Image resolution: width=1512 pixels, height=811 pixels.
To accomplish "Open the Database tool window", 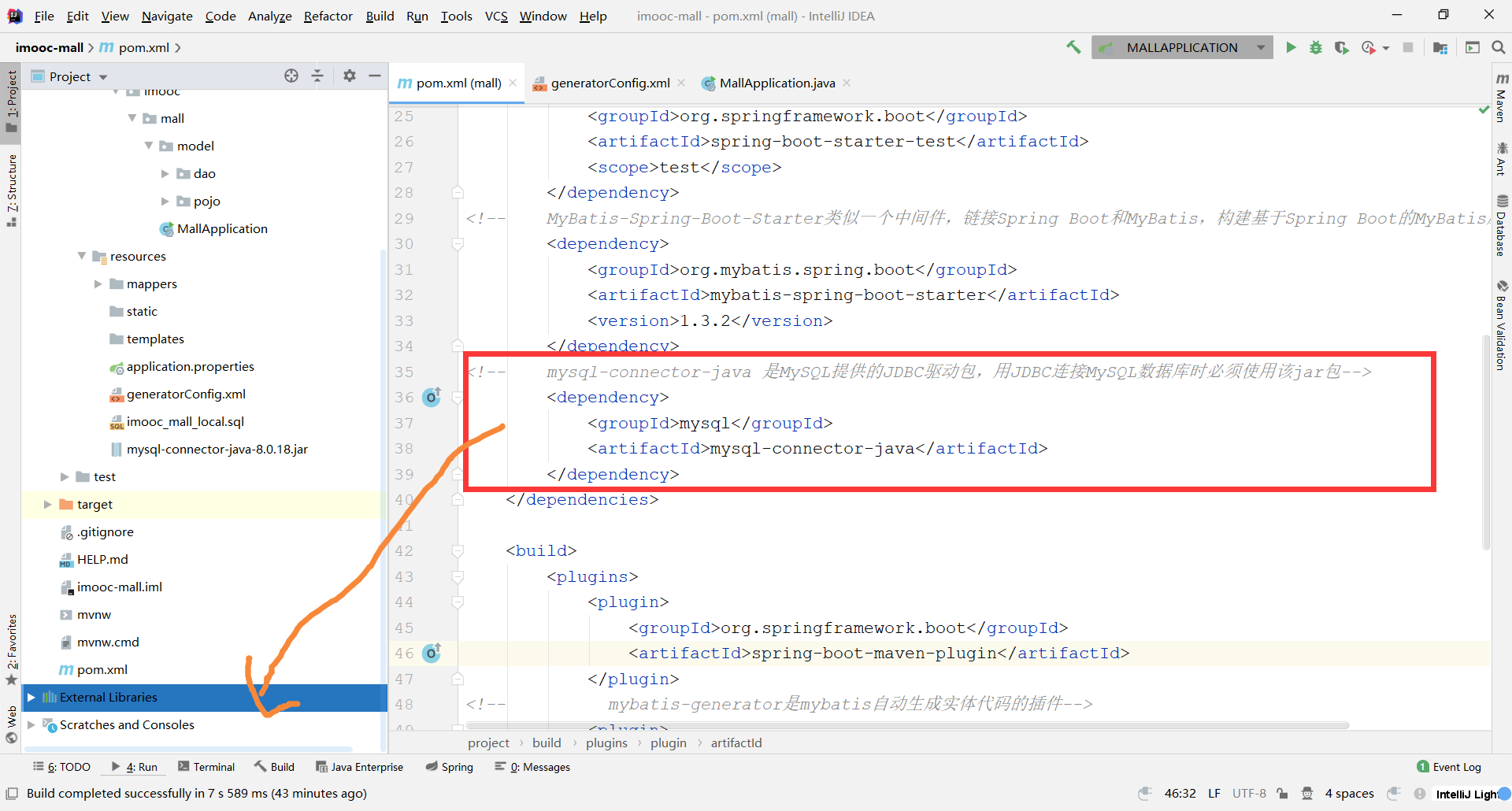I will click(1502, 225).
